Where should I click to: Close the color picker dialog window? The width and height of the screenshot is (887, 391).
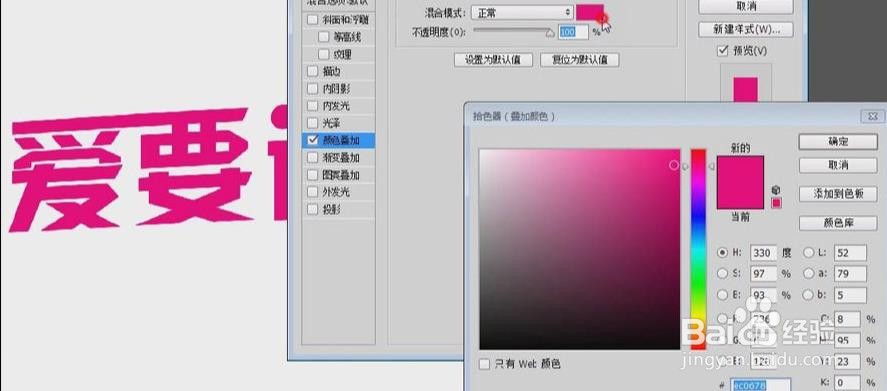pos(872,117)
